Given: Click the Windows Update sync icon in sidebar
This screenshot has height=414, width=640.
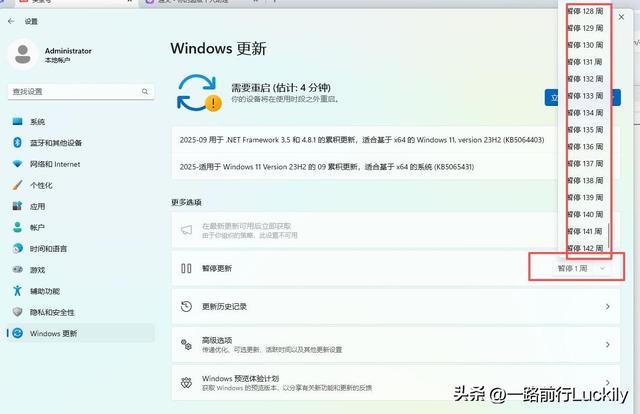Looking at the screenshot, I should (18, 333).
